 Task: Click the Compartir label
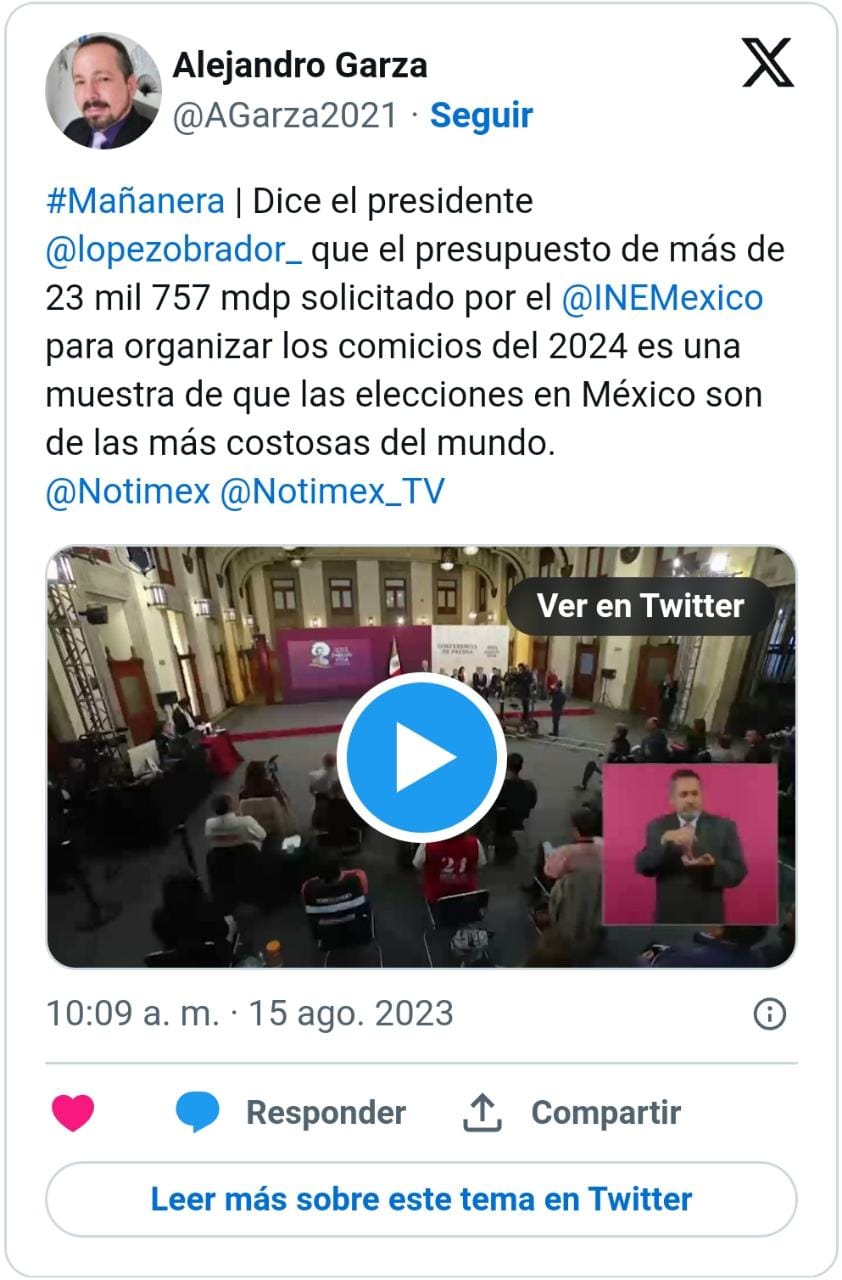(x=606, y=1113)
